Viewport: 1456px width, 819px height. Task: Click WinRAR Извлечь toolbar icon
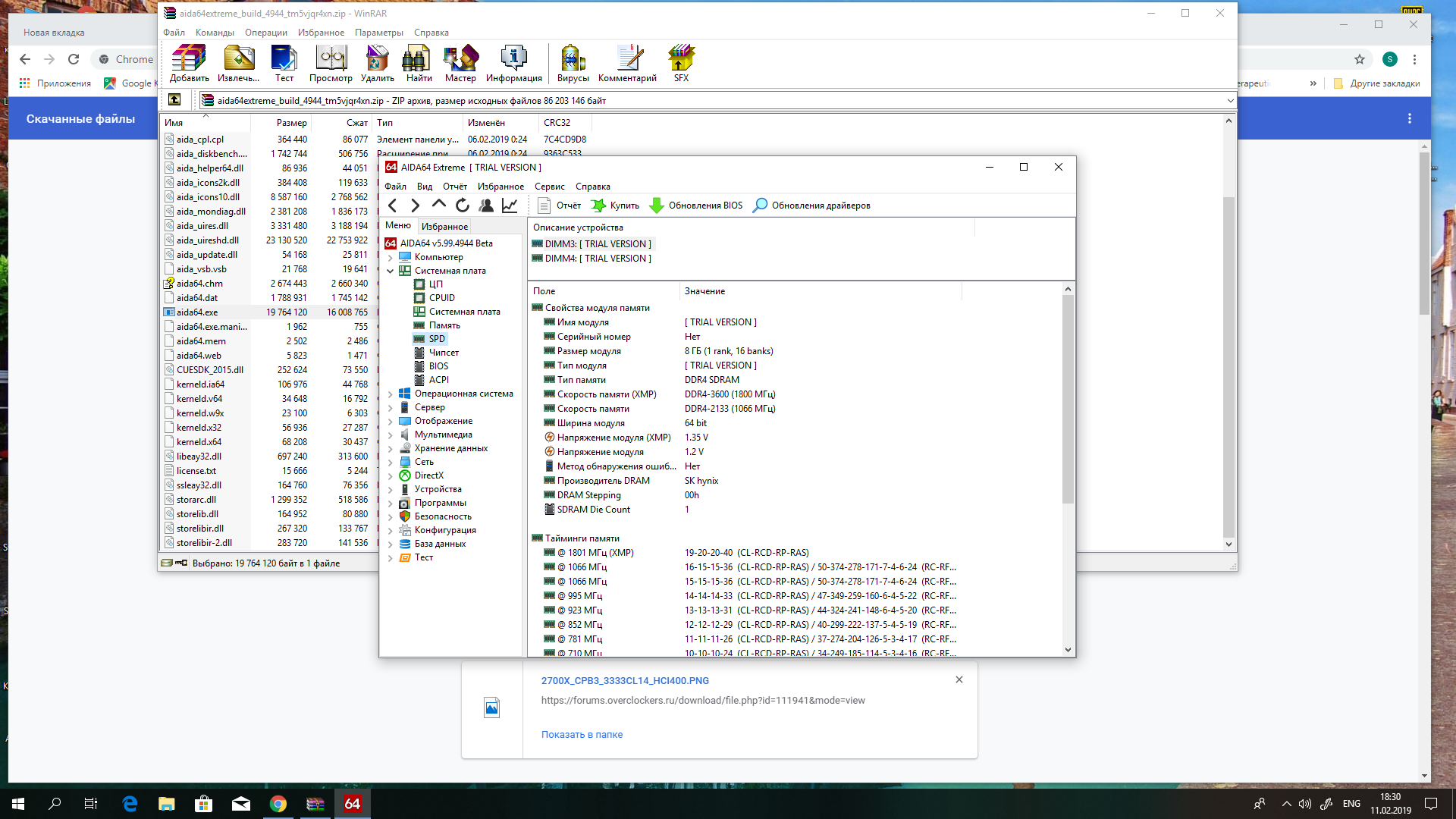click(x=238, y=59)
